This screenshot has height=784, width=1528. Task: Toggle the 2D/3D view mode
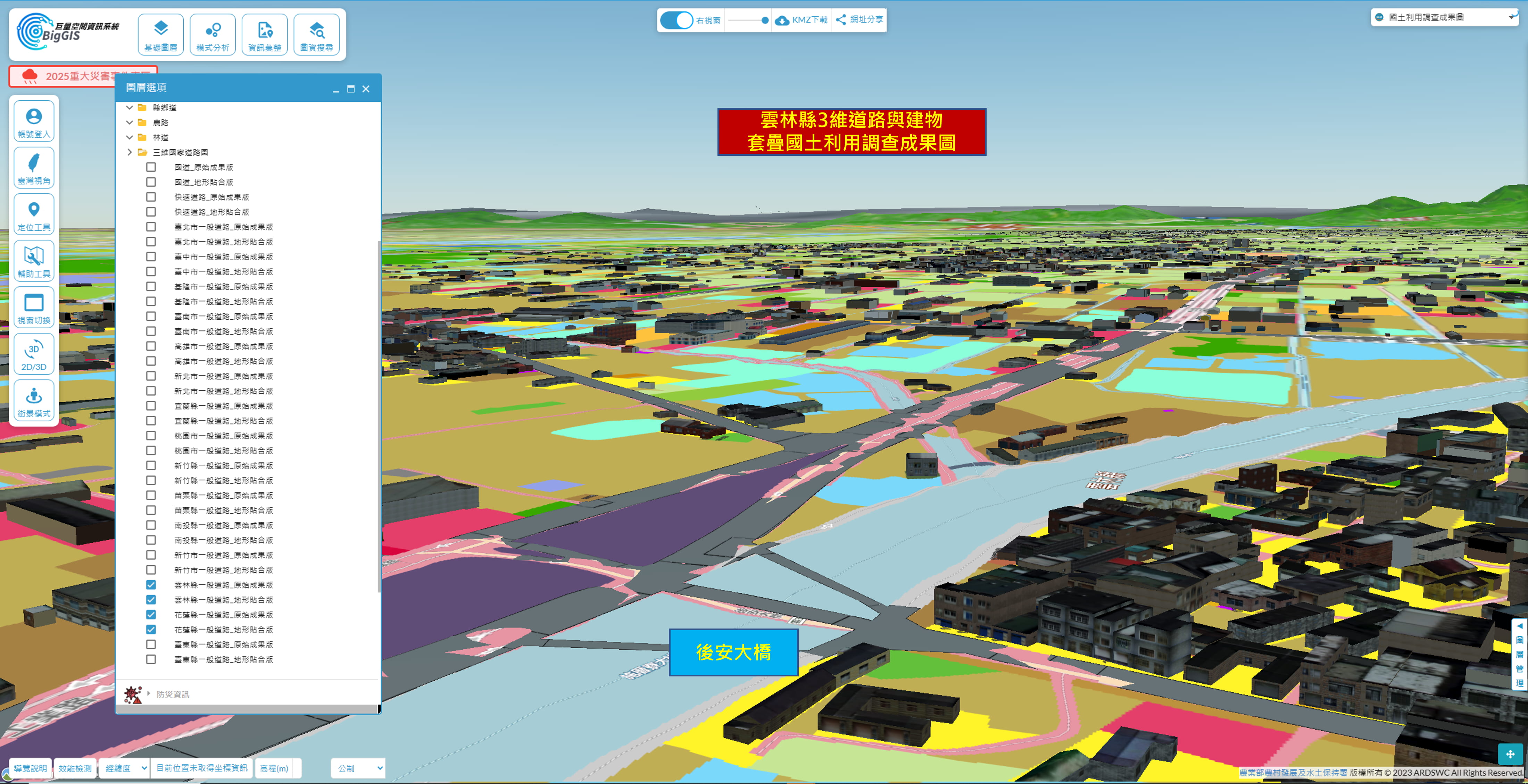pyautogui.click(x=34, y=354)
